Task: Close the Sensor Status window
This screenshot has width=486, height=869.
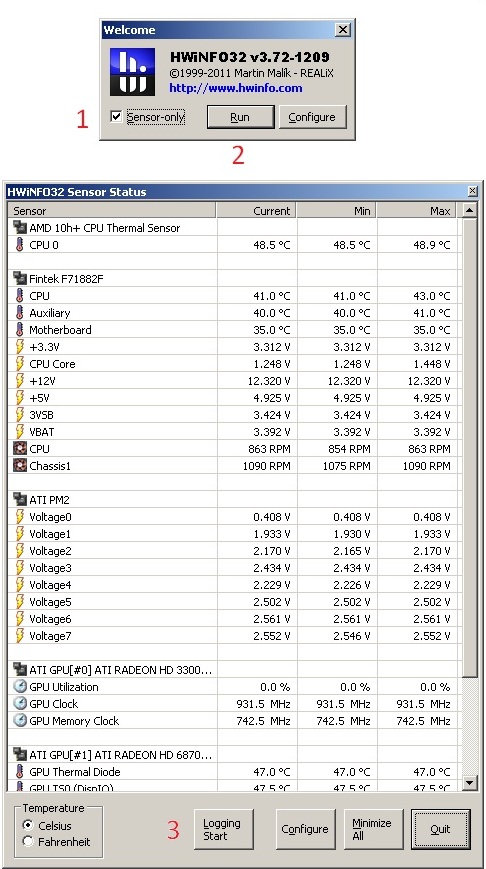Action: tap(473, 192)
